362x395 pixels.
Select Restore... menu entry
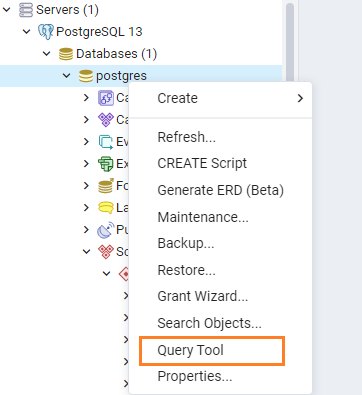tap(220, 270)
